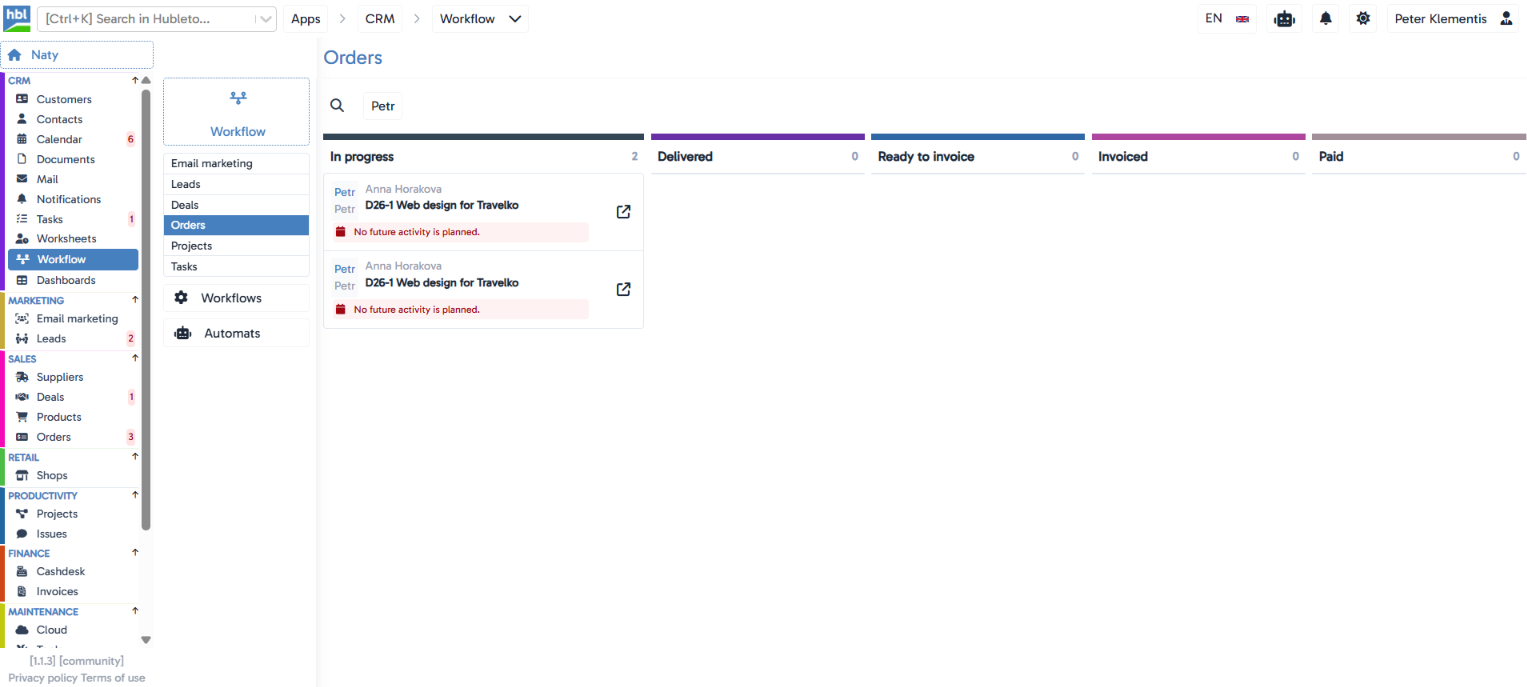Image resolution: width=1527 pixels, height=687 pixels.
Task: Collapse the FINANCE sidebar section arrow
Action: [x=135, y=553]
